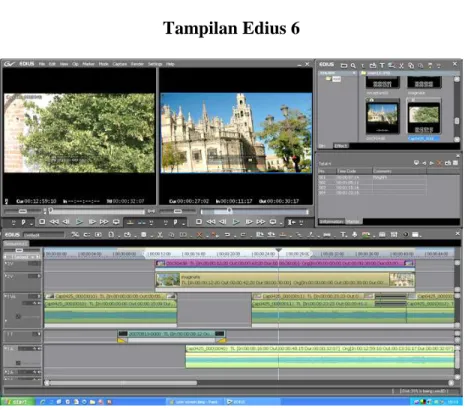465x410 pixels.
Task: Click the source player shuttle slider
Action: 23,211
